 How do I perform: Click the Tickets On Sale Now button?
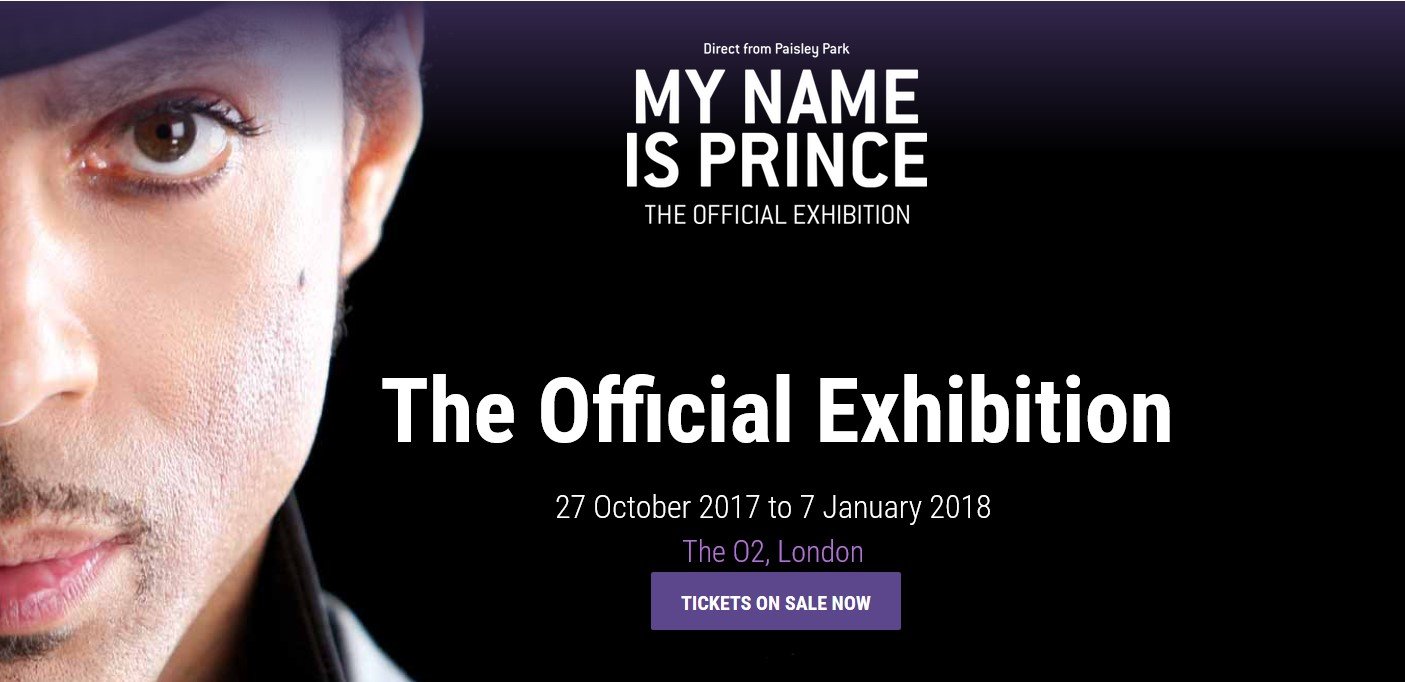point(776,601)
